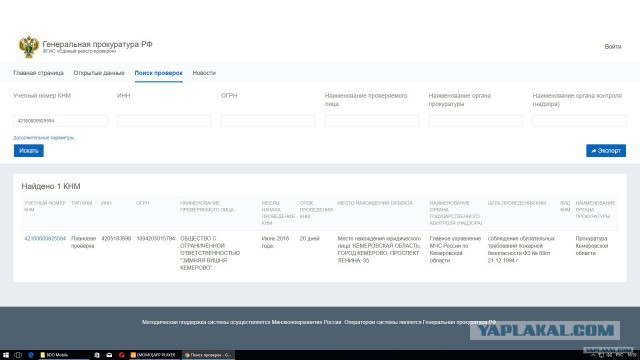Click the ОГРН table column header
Screen dimensions: 640x360
142,203
